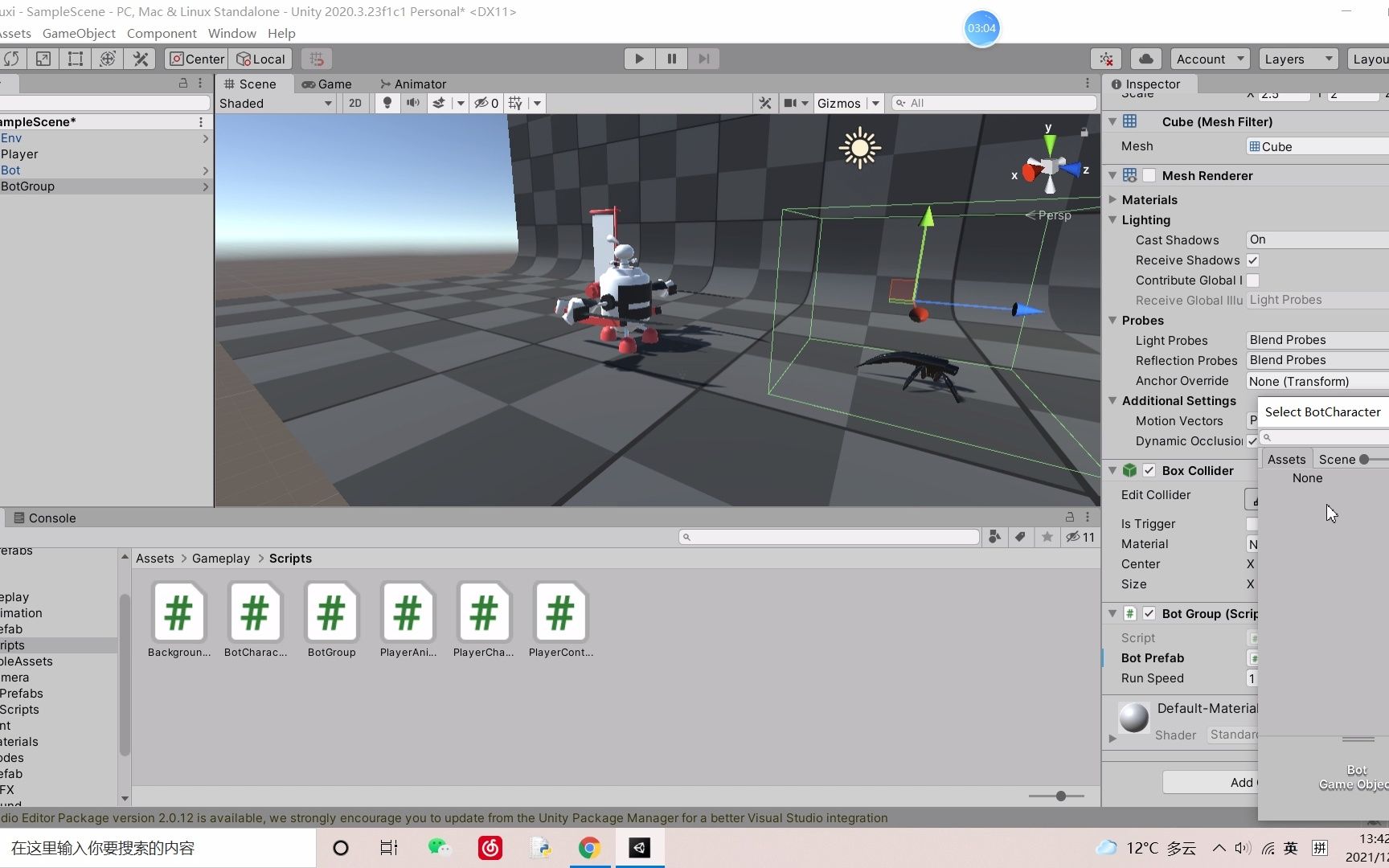Open NetEase Cloud Music from the taskbar
Image resolution: width=1389 pixels, height=868 pixels.
(489, 848)
